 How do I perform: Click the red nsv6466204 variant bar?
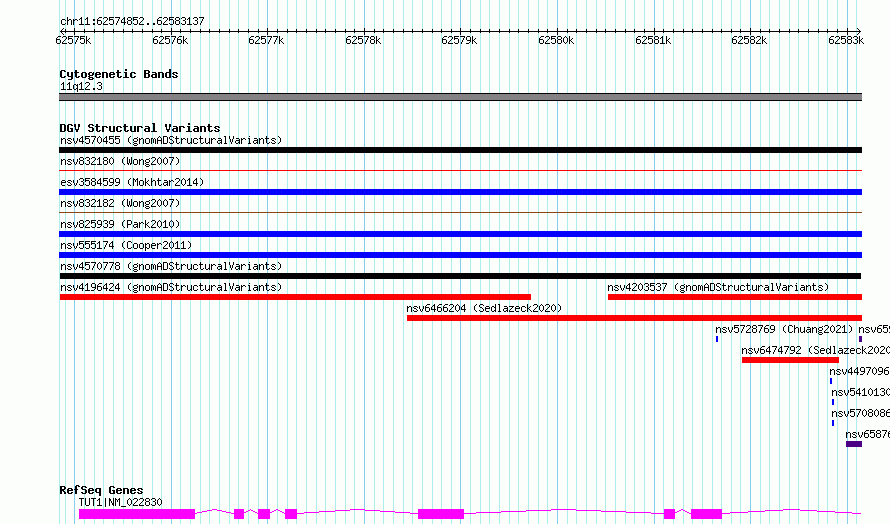pyautogui.click(x=635, y=318)
